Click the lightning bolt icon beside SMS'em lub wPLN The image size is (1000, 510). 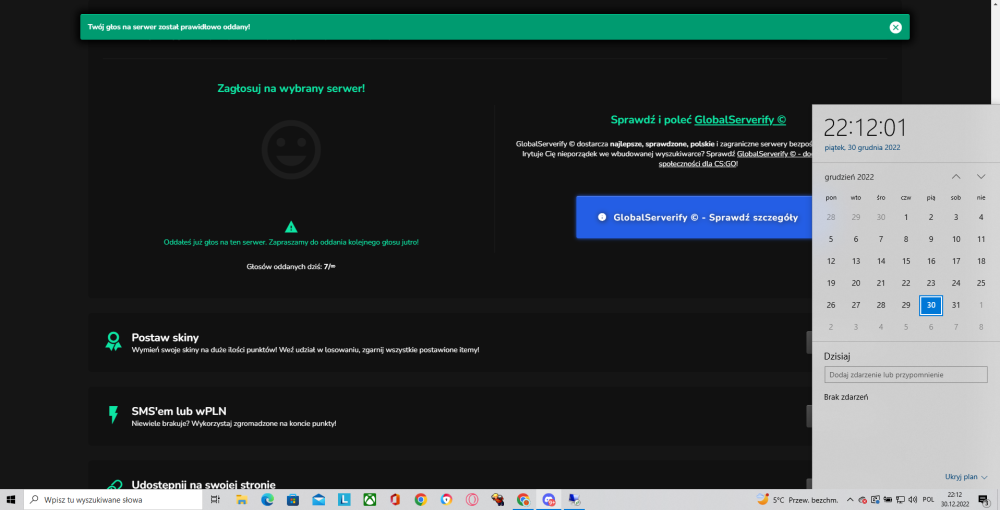pos(114,414)
